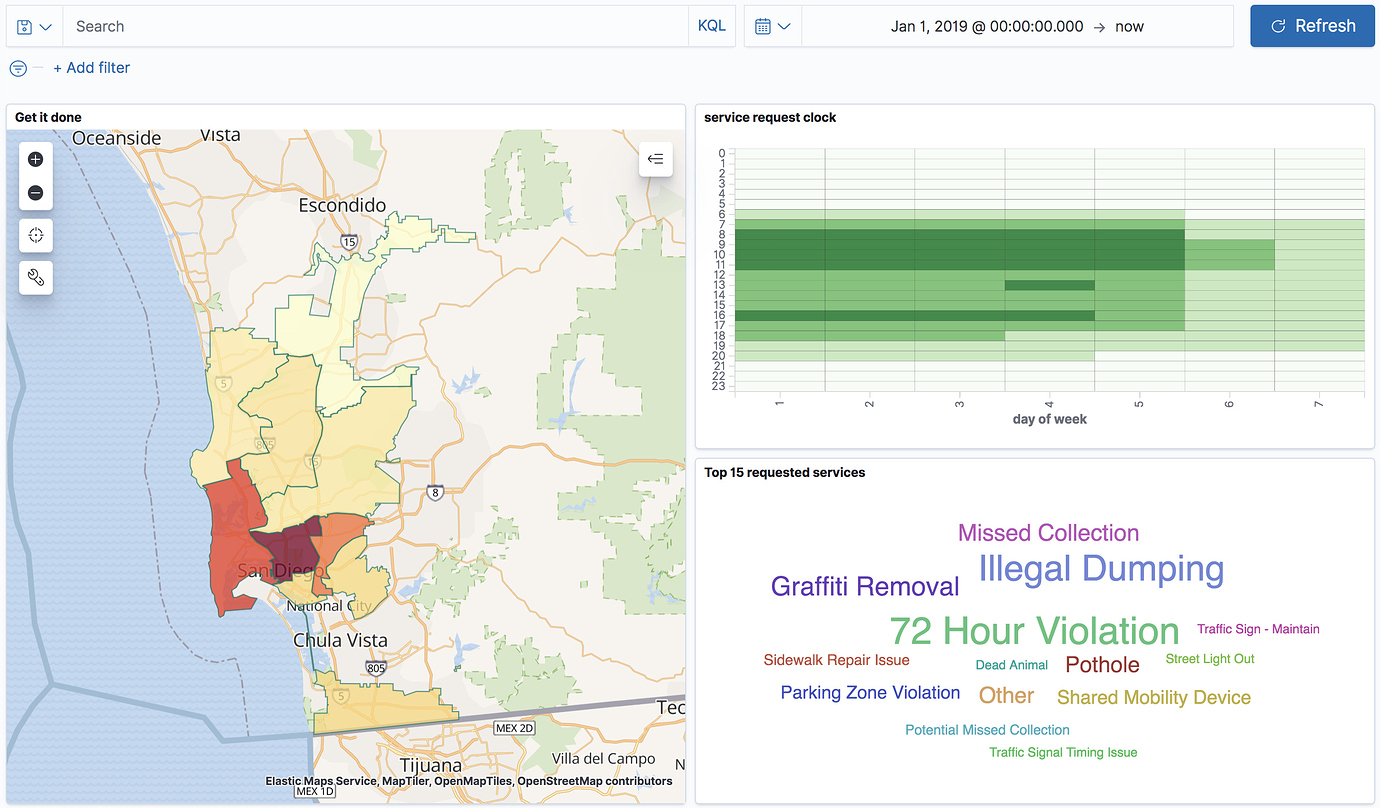Select Illegal Dumping in the word cloud

click(1099, 568)
